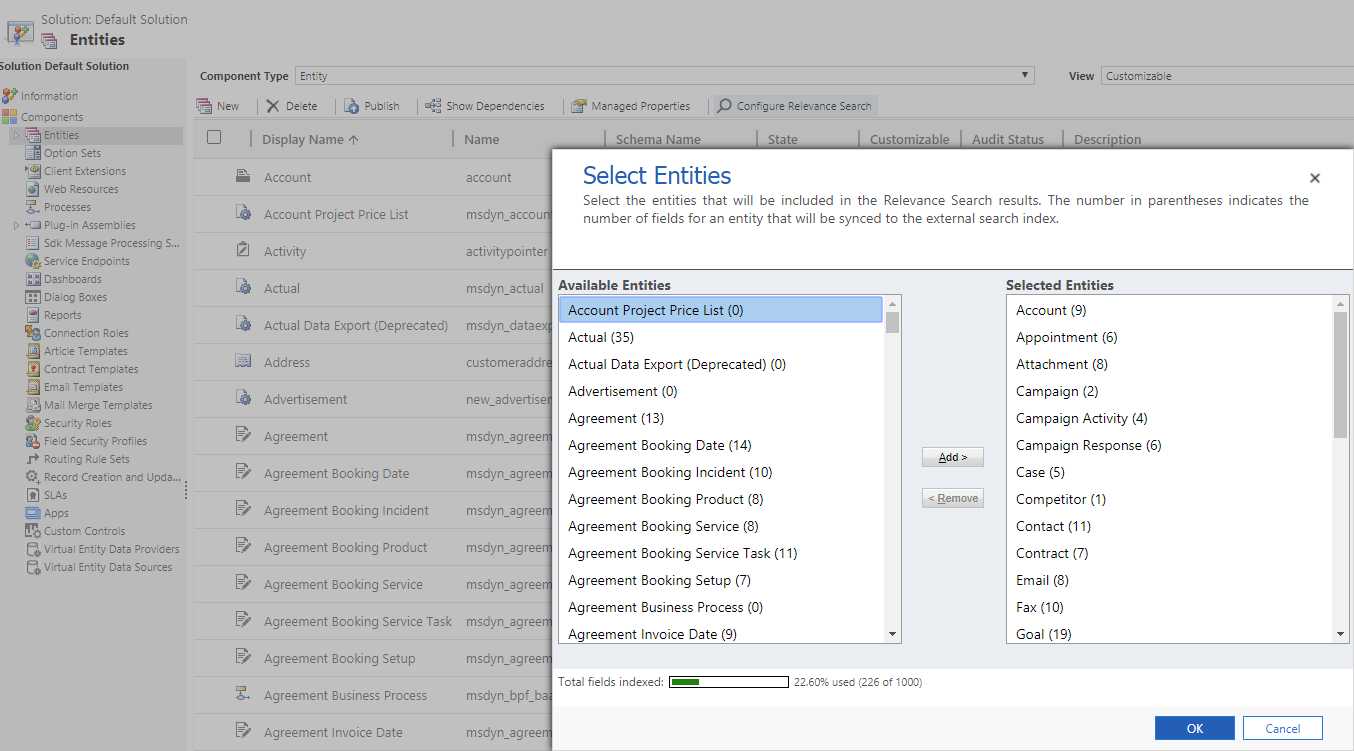Image resolution: width=1354 pixels, height=751 pixels.
Task: Select Appointment (6) in Selected Entities
Action: coord(1170,337)
